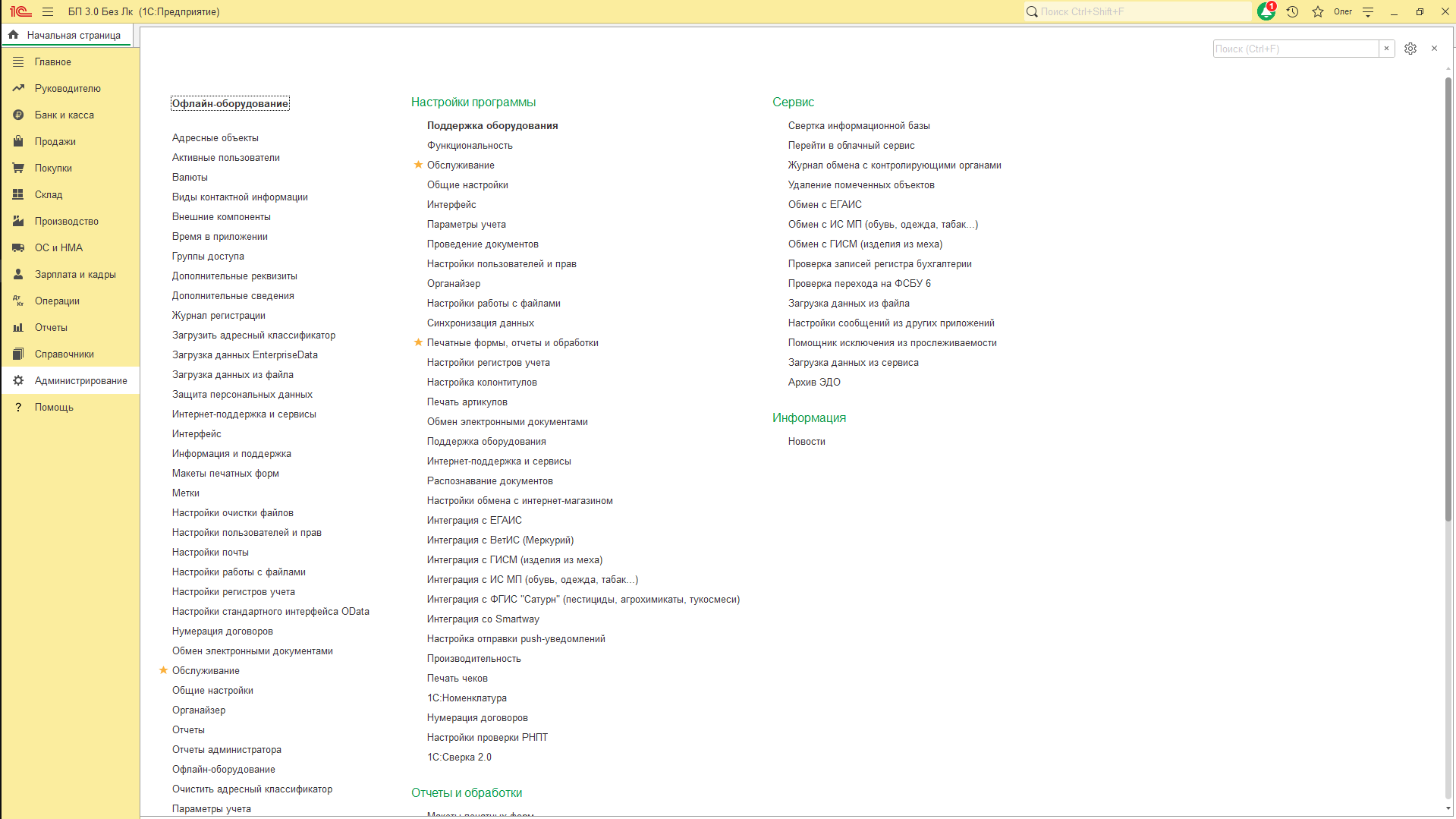Toggle favorite star beside Обслуживание in Настройки программы
The image size is (1456, 819).
(418, 165)
